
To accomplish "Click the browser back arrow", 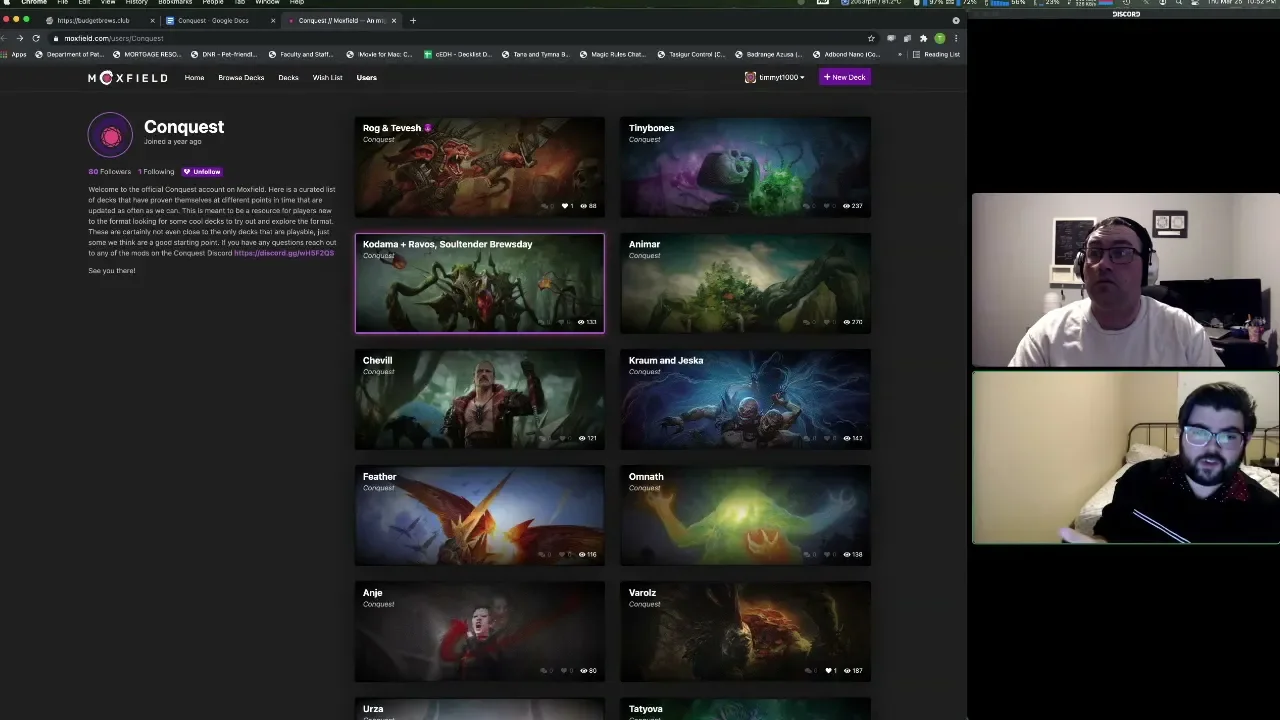I will (5, 38).
